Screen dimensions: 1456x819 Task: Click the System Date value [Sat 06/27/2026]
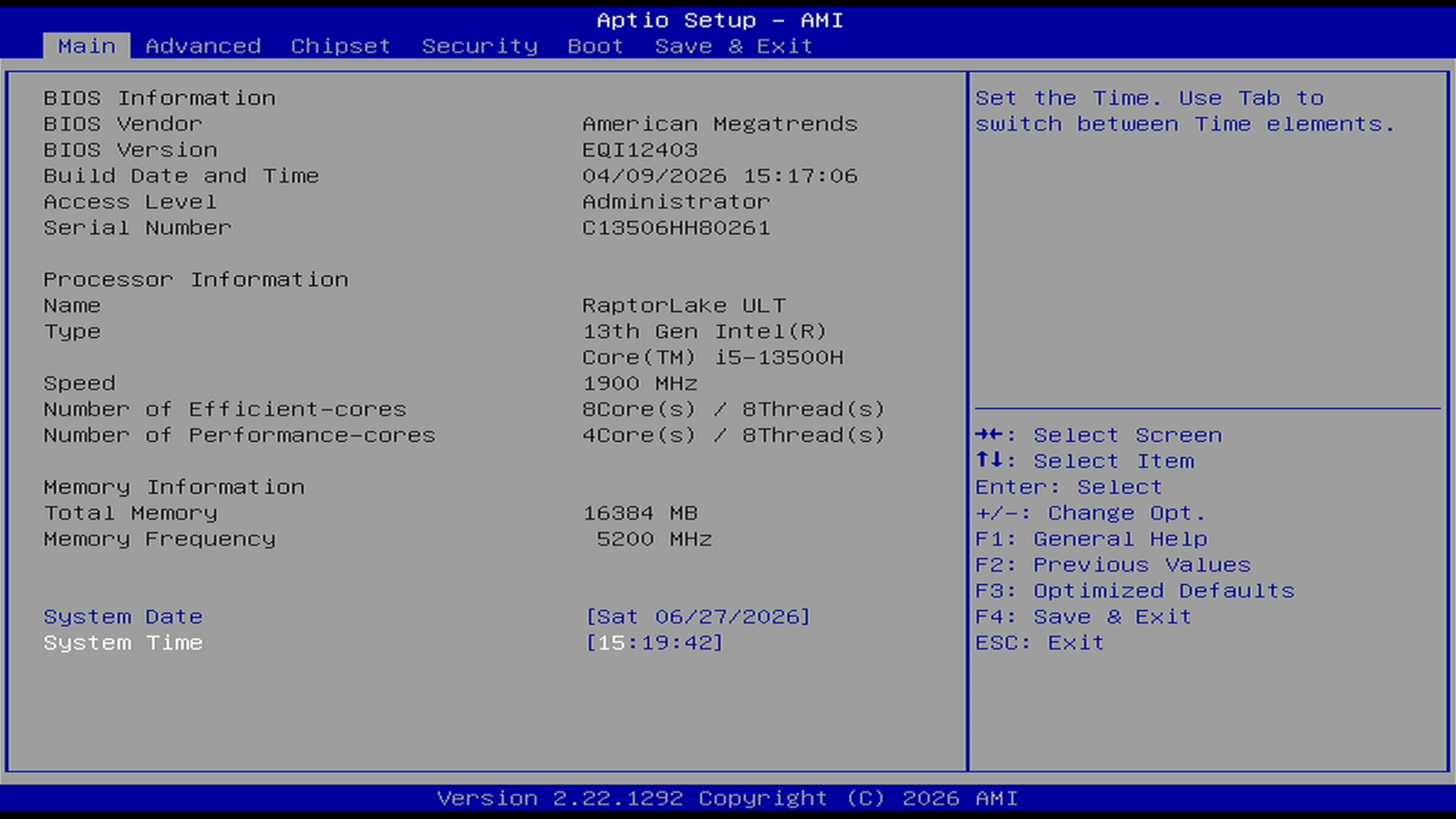(x=698, y=616)
